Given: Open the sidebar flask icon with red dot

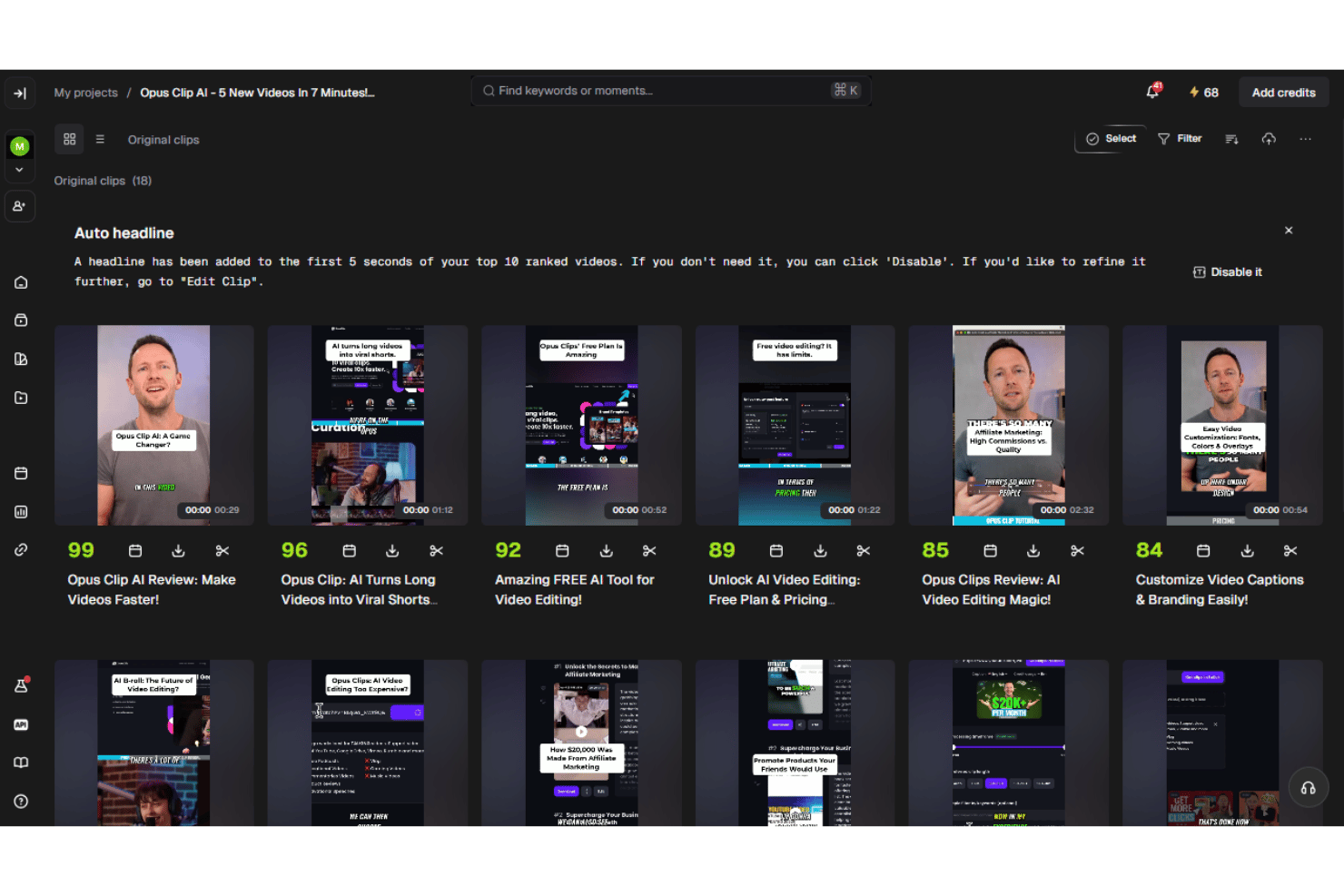Looking at the screenshot, I should click(21, 685).
